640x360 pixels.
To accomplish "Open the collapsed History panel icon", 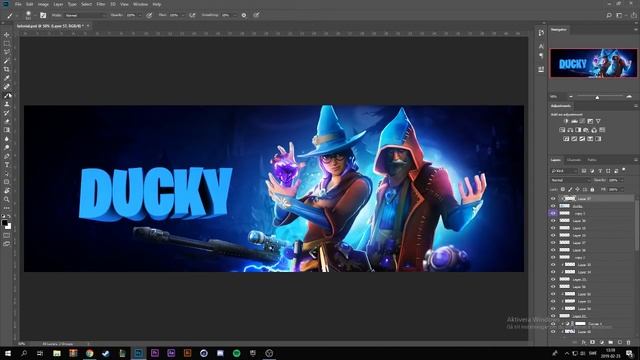I will [541, 33].
